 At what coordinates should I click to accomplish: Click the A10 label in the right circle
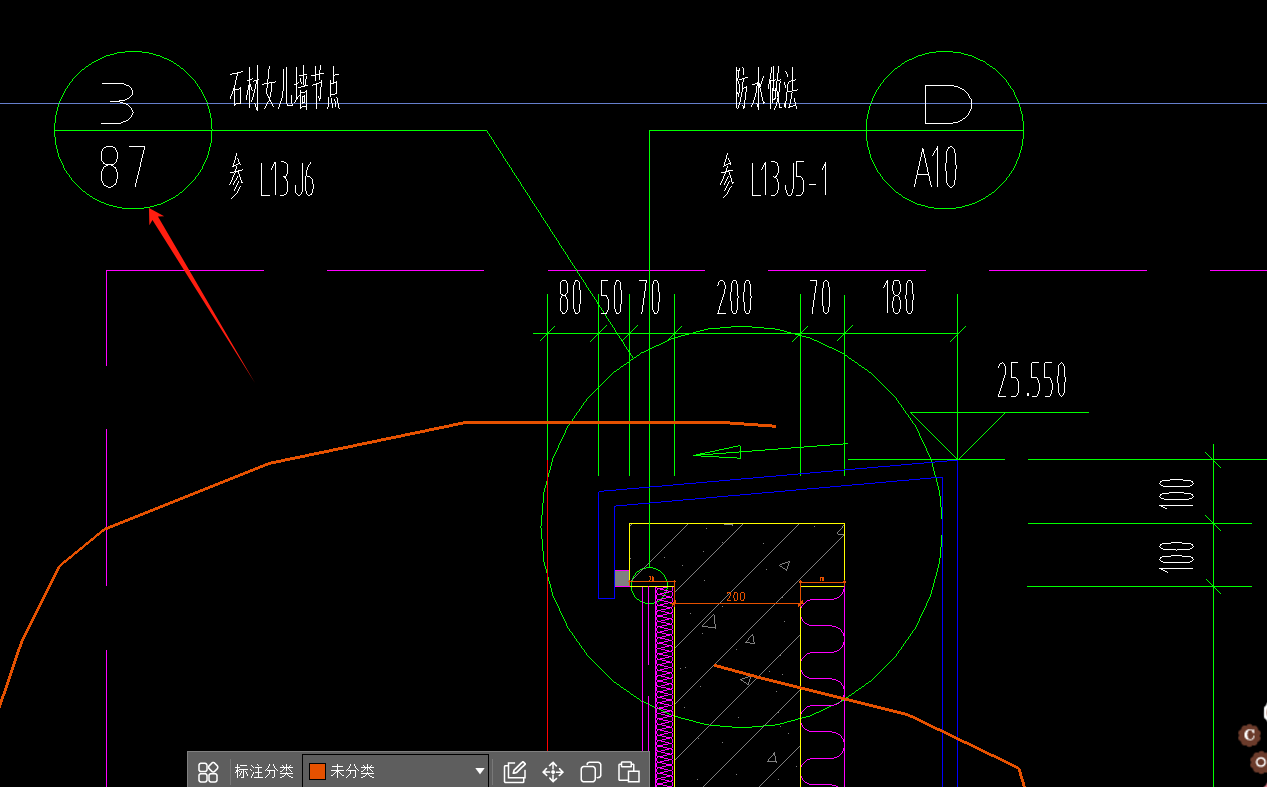(937, 167)
